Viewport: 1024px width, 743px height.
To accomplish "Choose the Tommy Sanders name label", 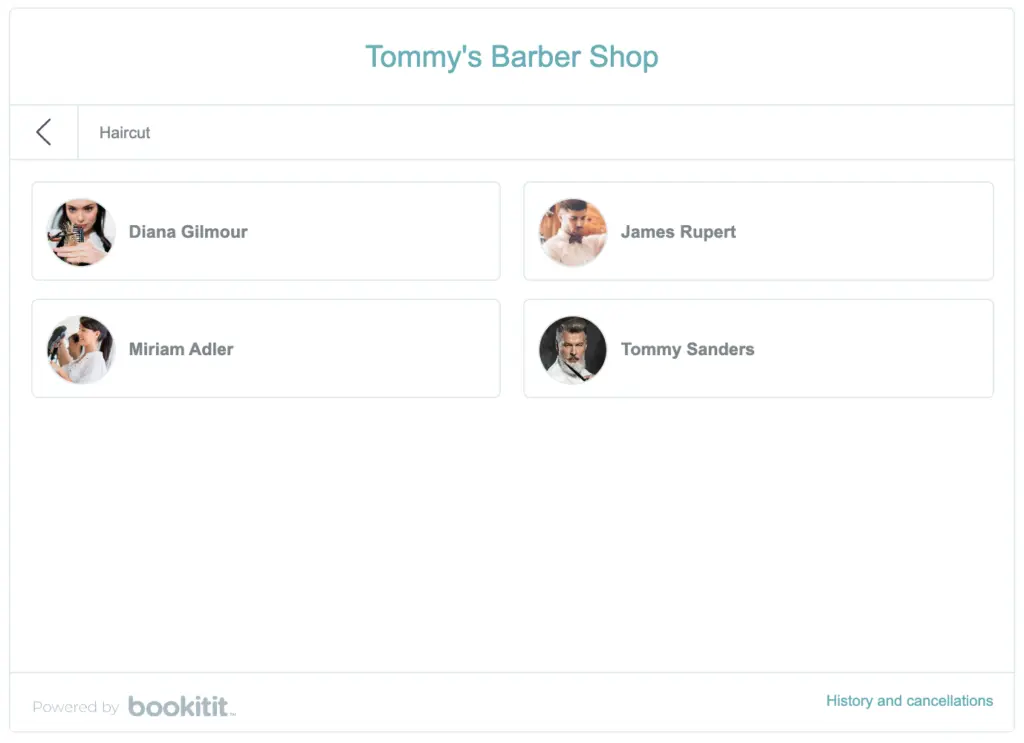I will (687, 349).
